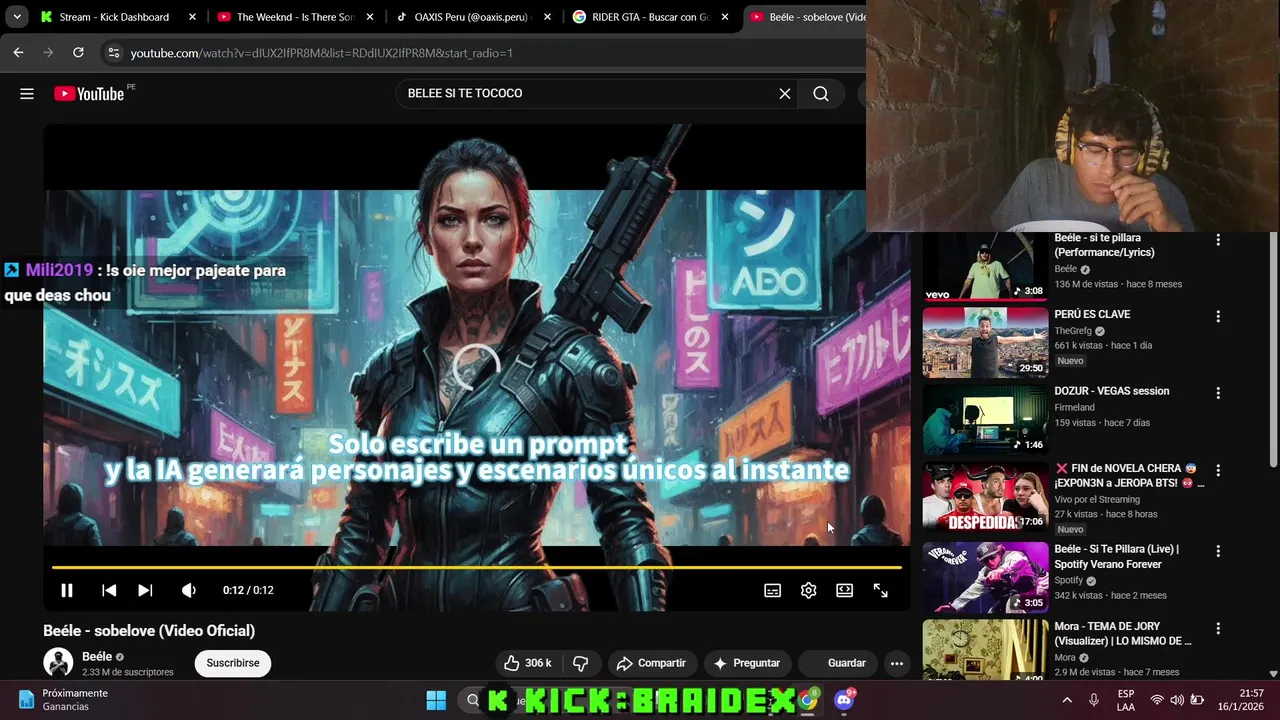Image resolution: width=1280 pixels, height=720 pixels.
Task: Open Próximamente Ganancias widget
Action: 64,700
